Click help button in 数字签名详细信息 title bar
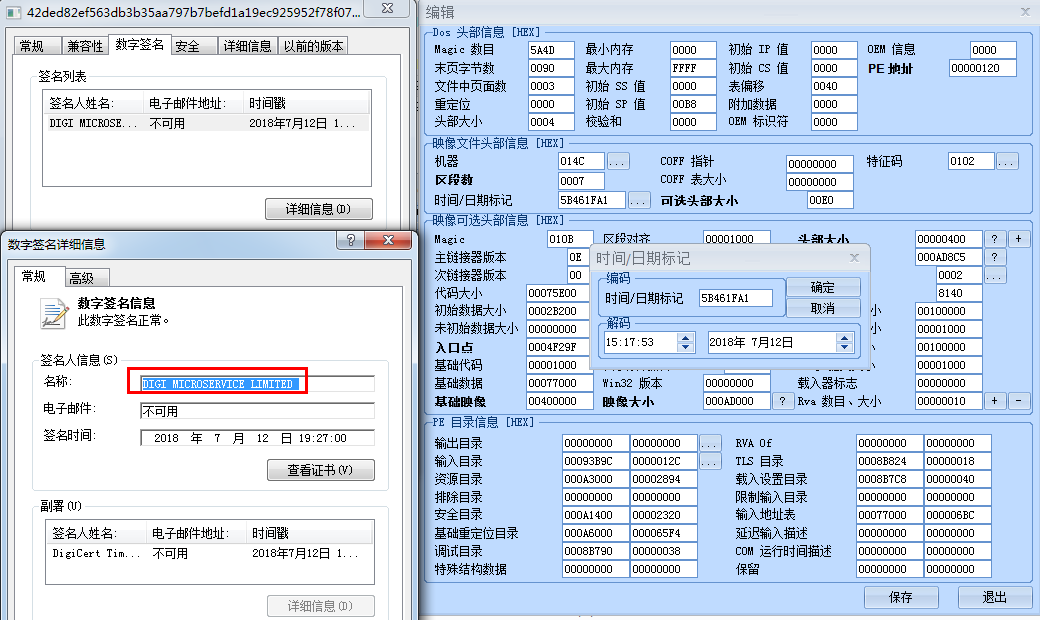 pos(351,242)
